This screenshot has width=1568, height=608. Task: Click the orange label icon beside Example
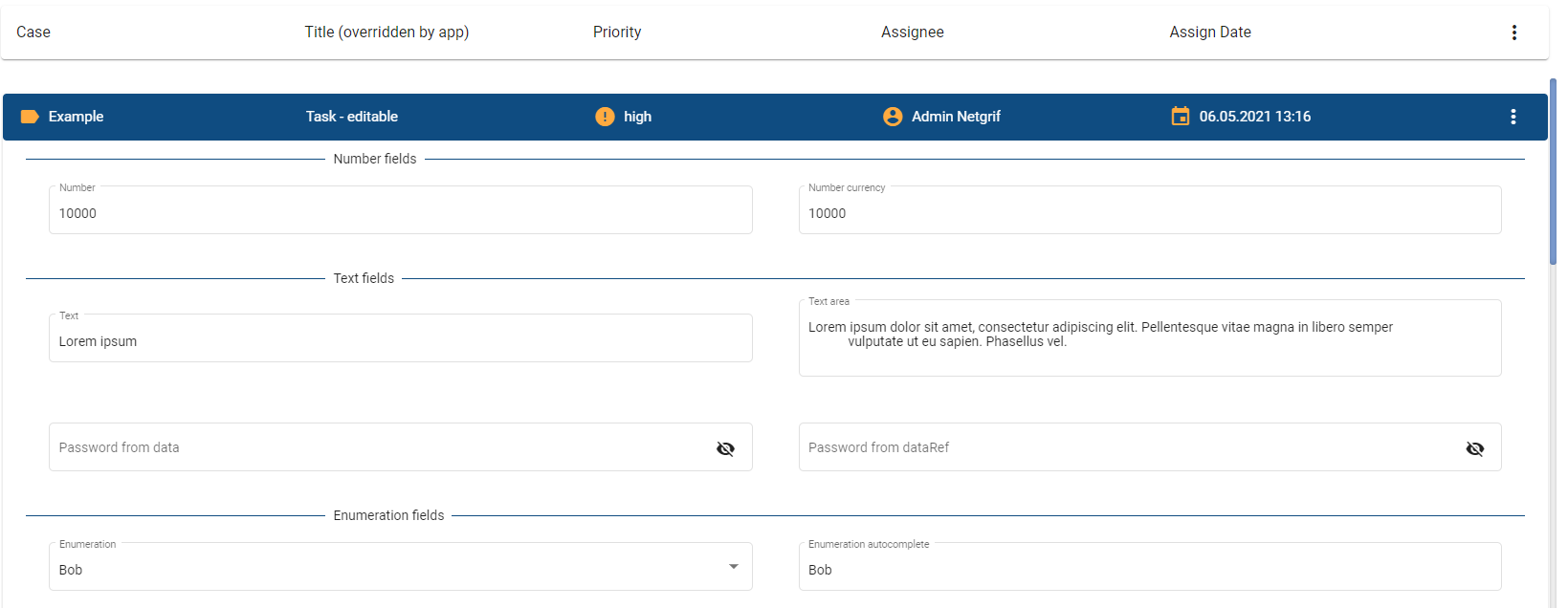point(30,117)
